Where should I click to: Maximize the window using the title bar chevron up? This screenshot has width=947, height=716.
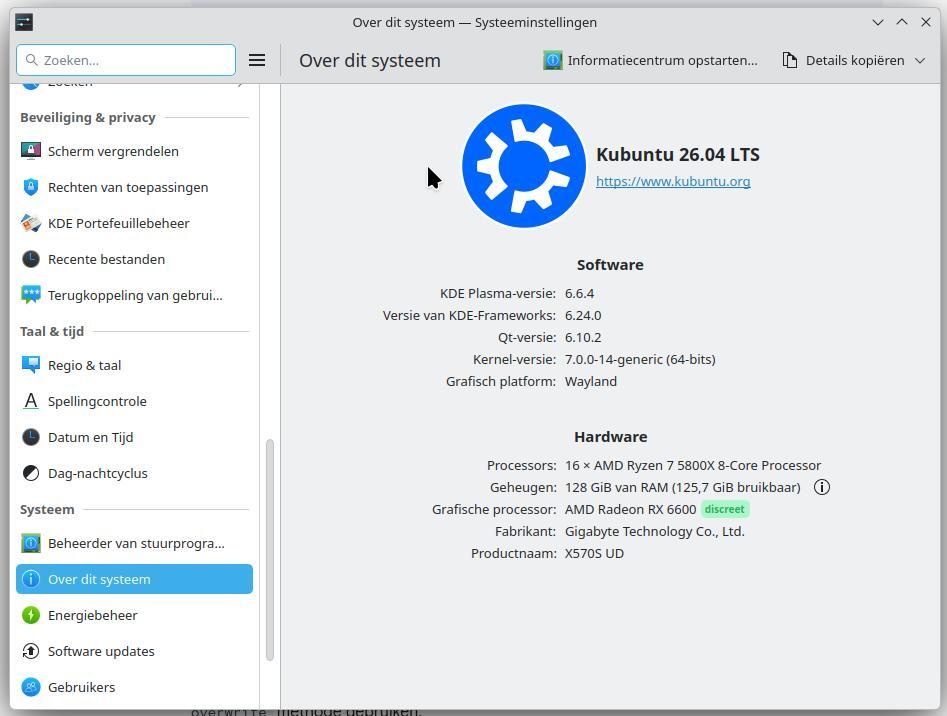[x=902, y=22]
